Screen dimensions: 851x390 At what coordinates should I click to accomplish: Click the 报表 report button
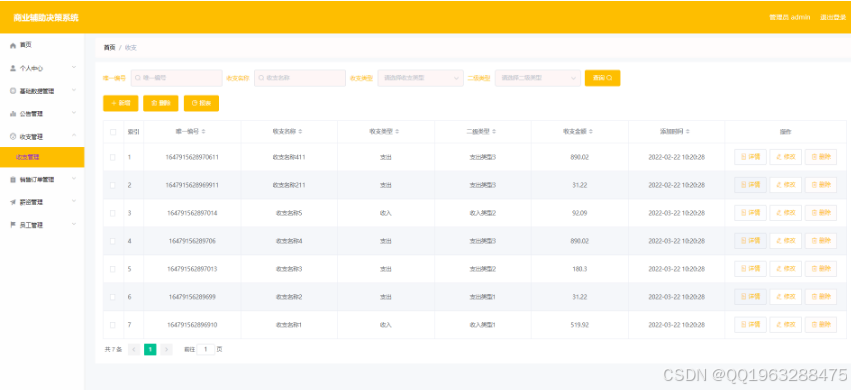click(x=201, y=103)
